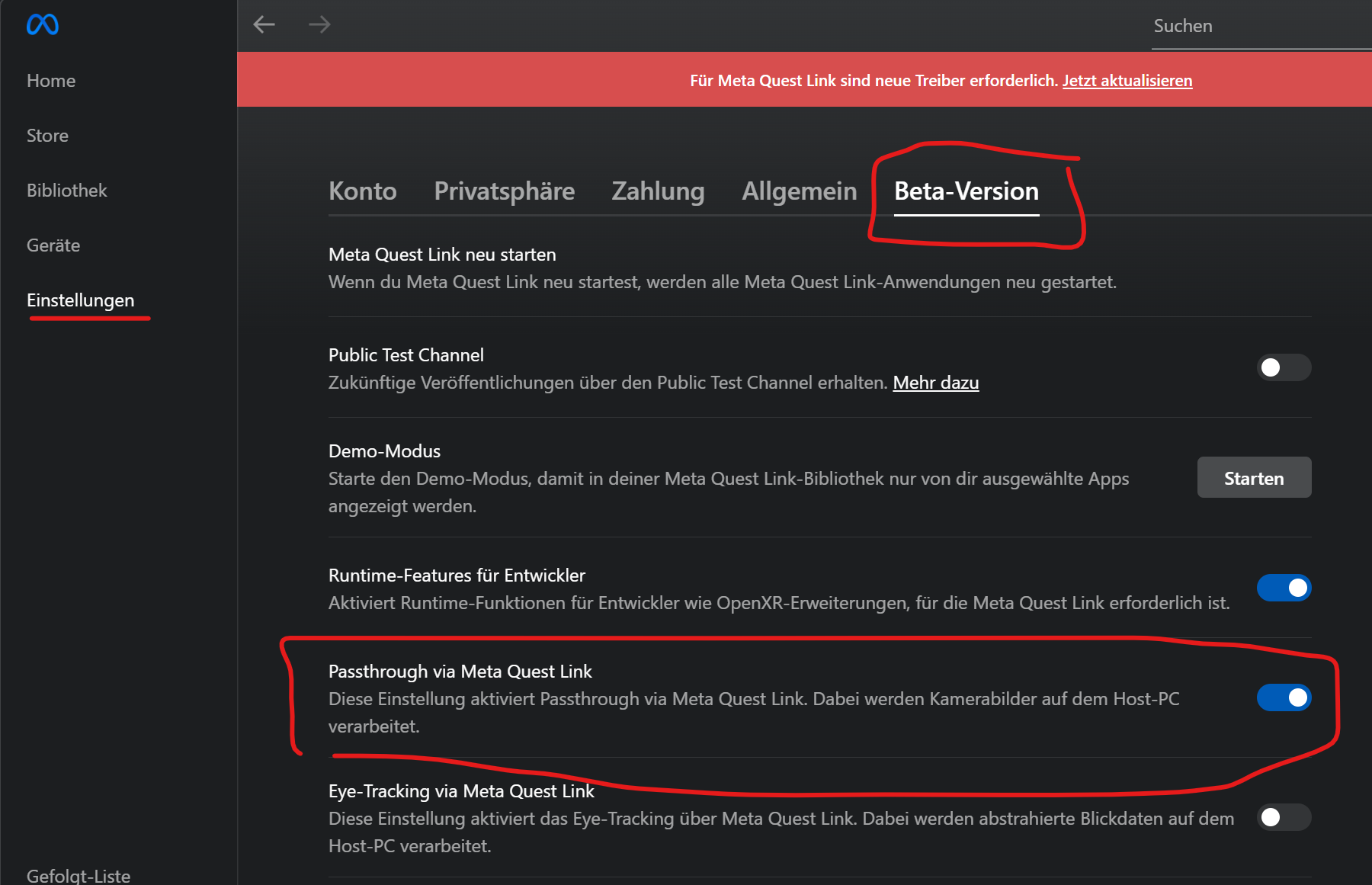
Task: Turn off Passthrough via Meta Quest Link
Action: tap(1284, 697)
